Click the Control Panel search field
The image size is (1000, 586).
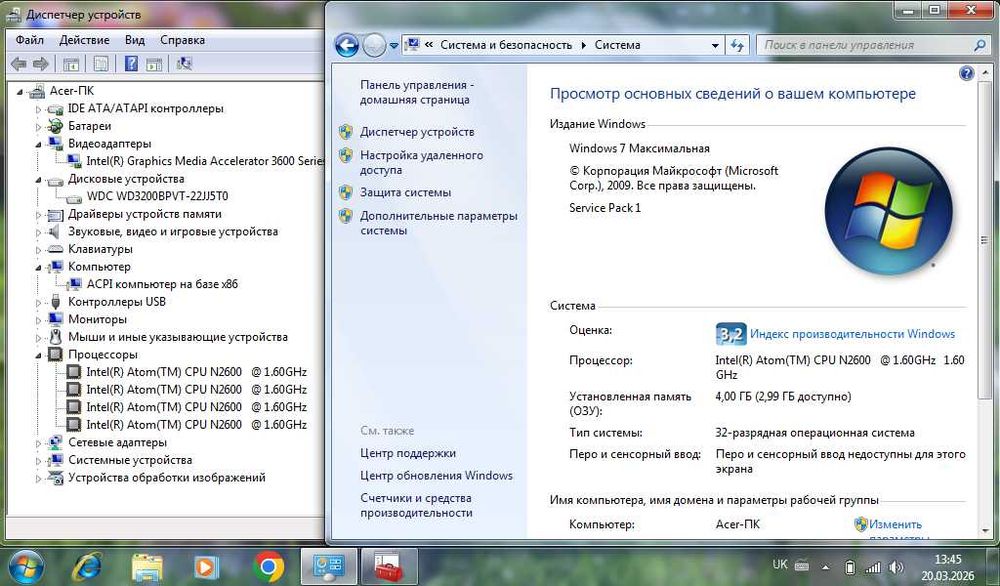pos(866,45)
